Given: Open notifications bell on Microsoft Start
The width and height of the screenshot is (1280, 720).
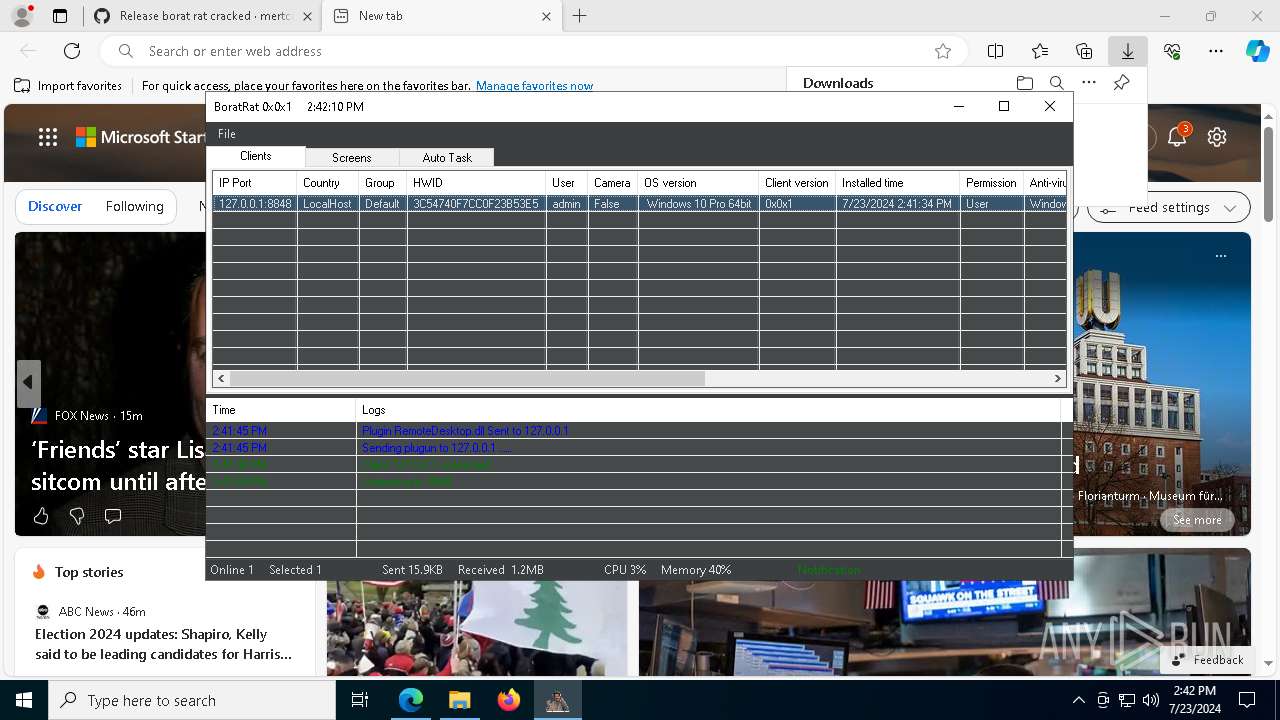Looking at the screenshot, I should click(x=1177, y=137).
